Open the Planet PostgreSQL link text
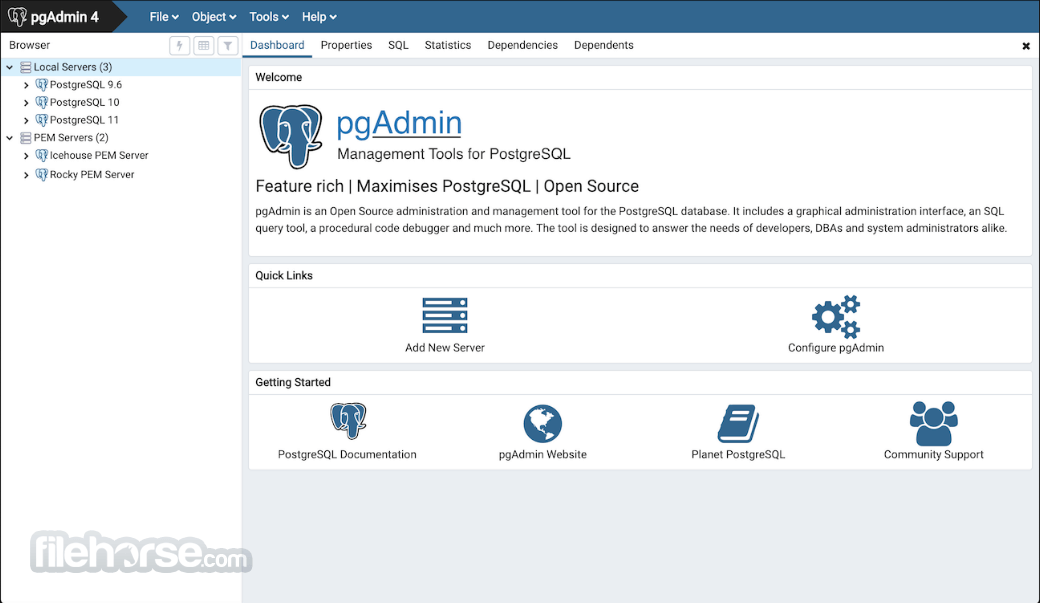 [738, 454]
